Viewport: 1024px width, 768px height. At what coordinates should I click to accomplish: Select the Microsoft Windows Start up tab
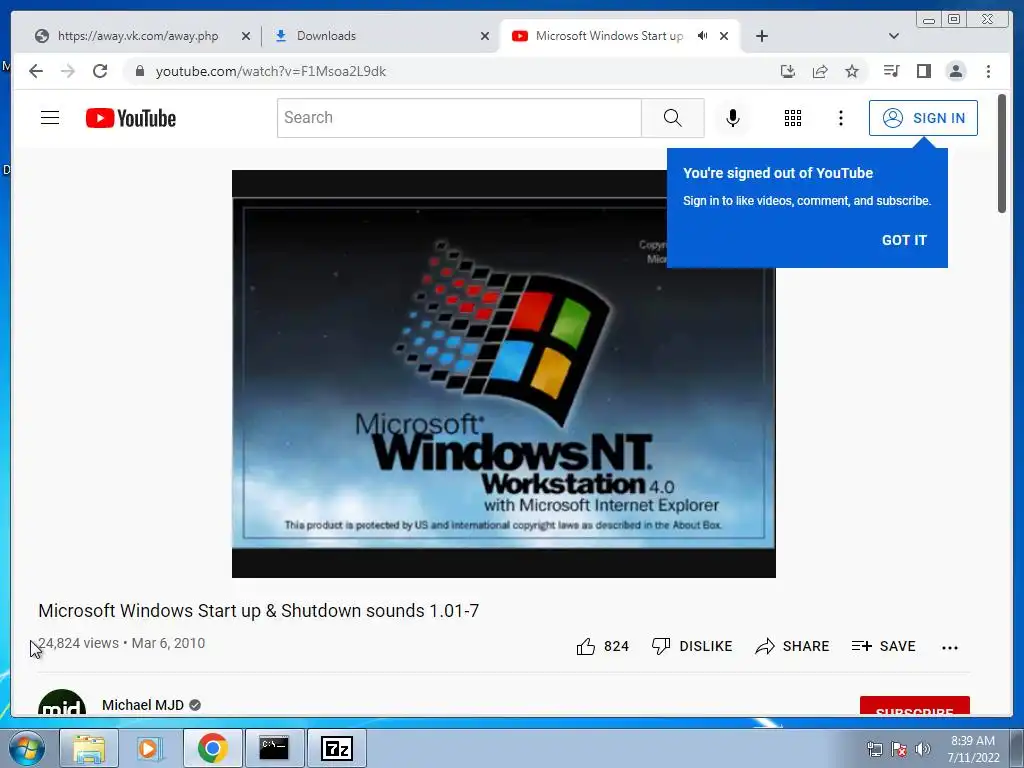coord(607,36)
